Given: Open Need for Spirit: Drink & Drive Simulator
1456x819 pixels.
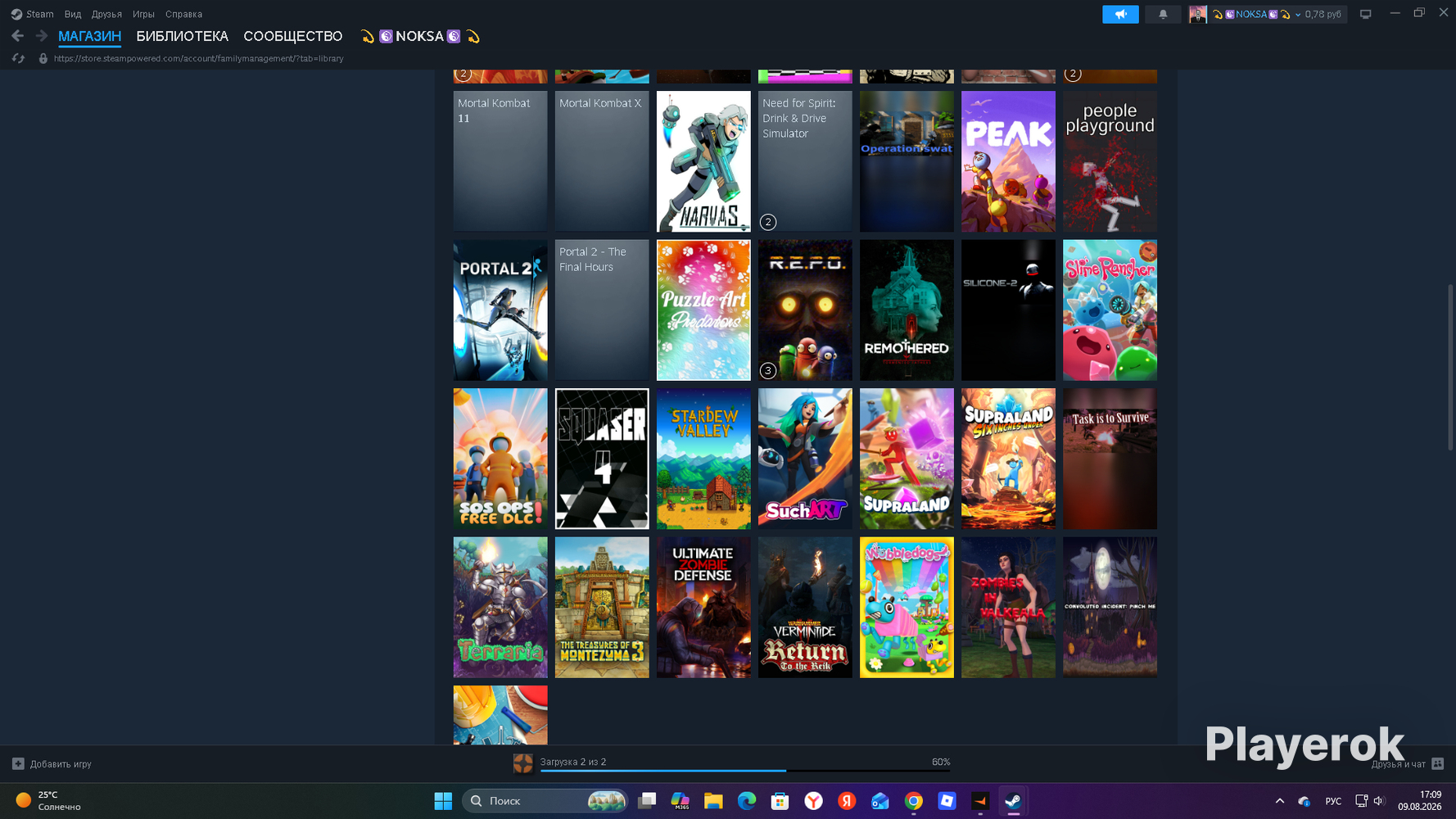Looking at the screenshot, I should (x=805, y=161).
